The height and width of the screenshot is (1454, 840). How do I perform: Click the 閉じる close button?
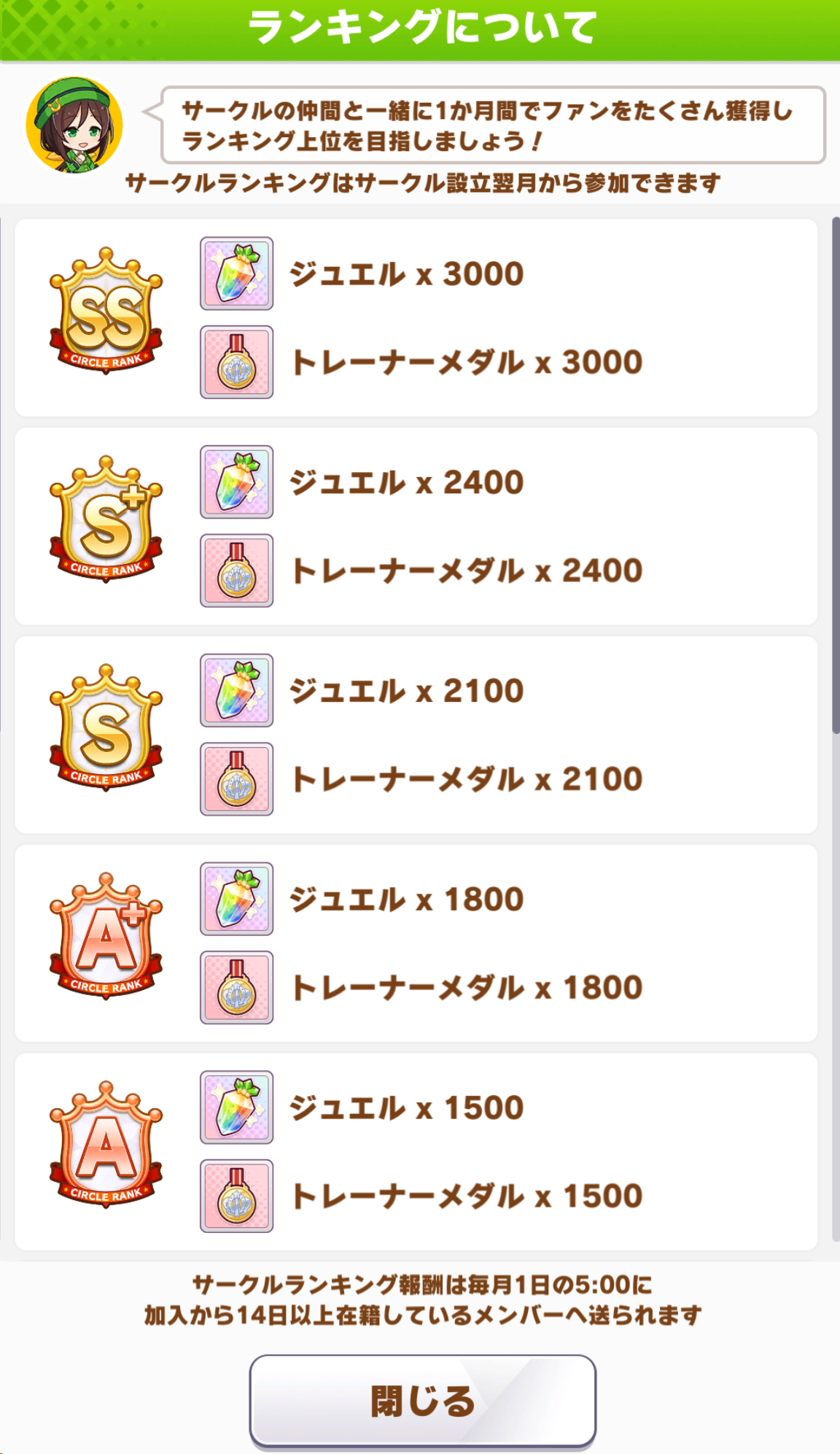coord(423,1401)
